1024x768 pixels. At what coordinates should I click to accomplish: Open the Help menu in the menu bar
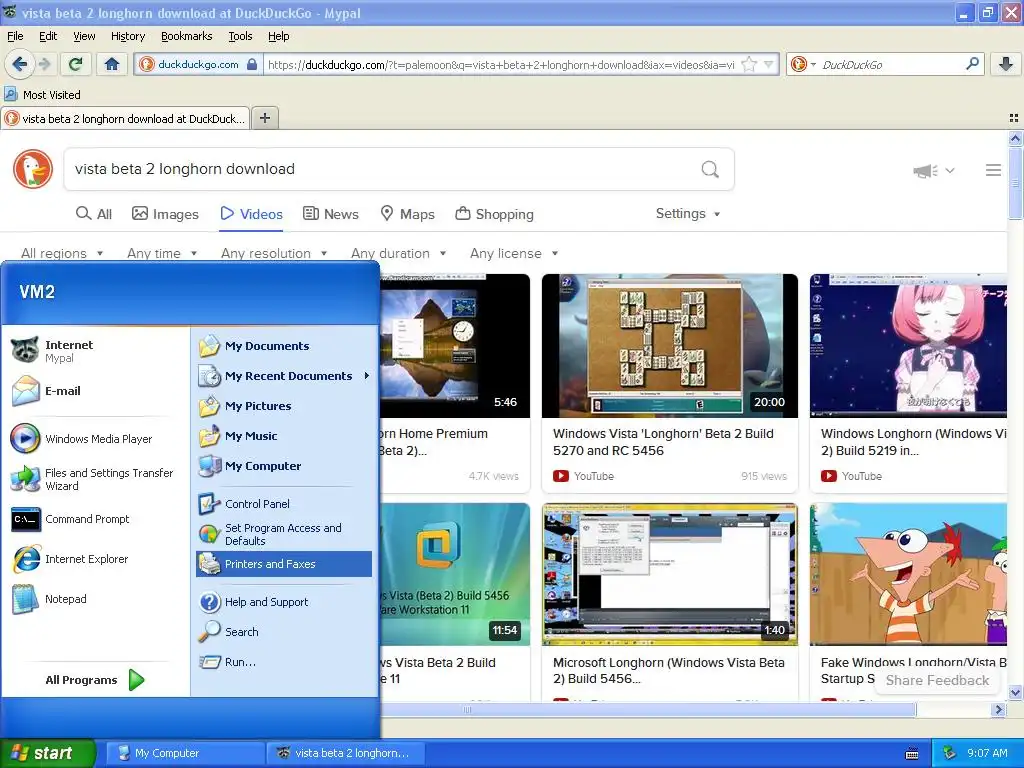278,36
